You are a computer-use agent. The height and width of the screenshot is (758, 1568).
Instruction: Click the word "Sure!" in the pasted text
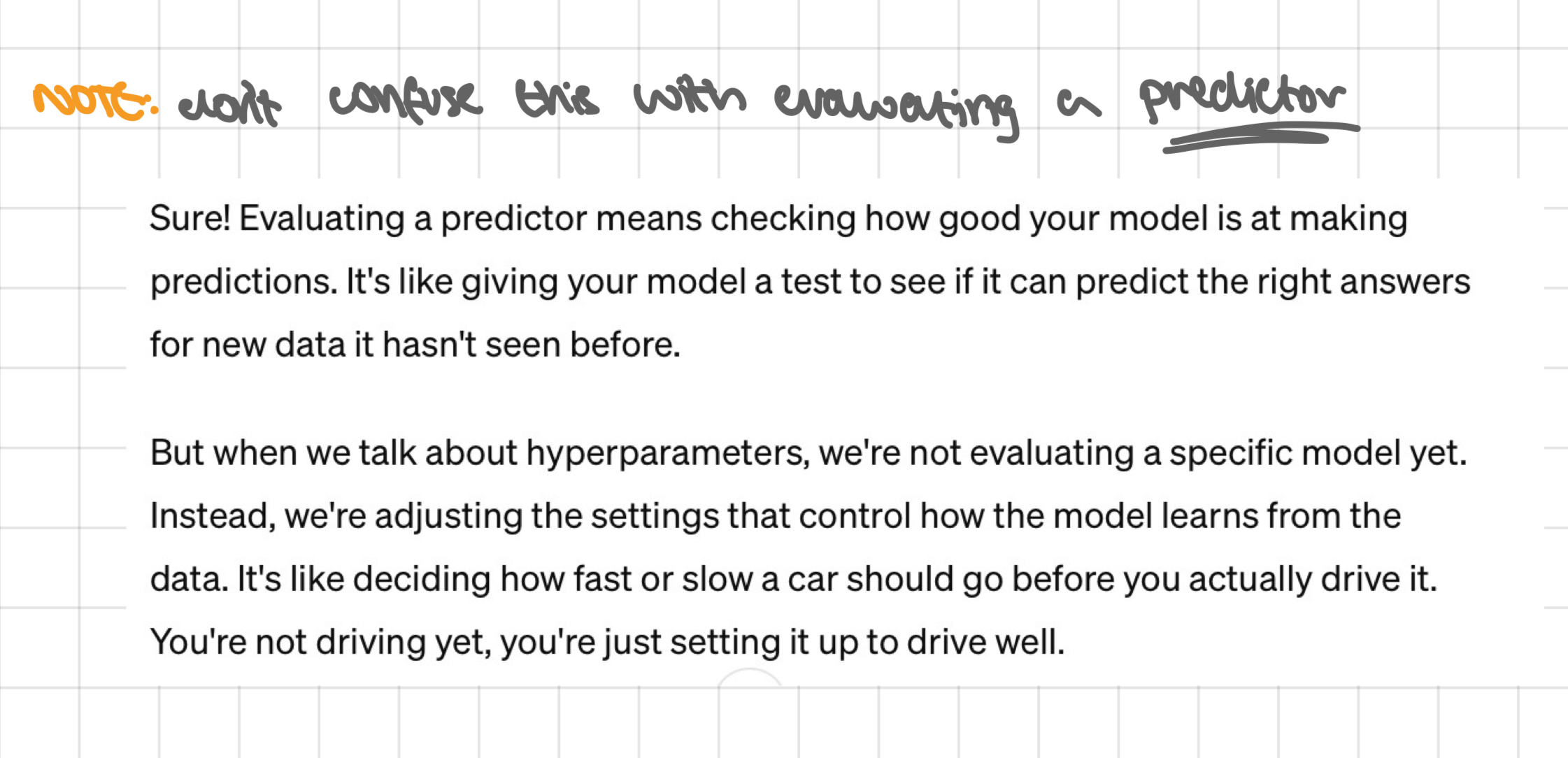pyautogui.click(x=190, y=218)
